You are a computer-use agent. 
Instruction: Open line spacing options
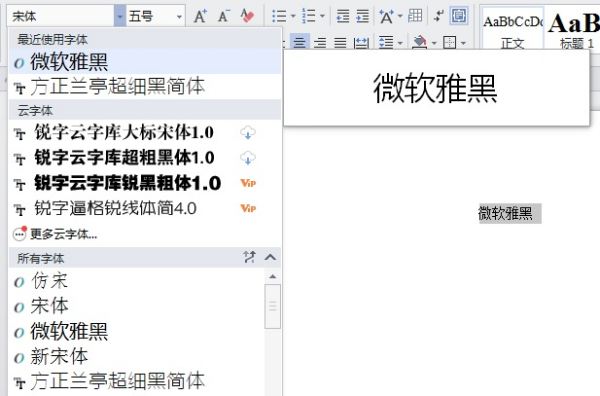pos(386,42)
